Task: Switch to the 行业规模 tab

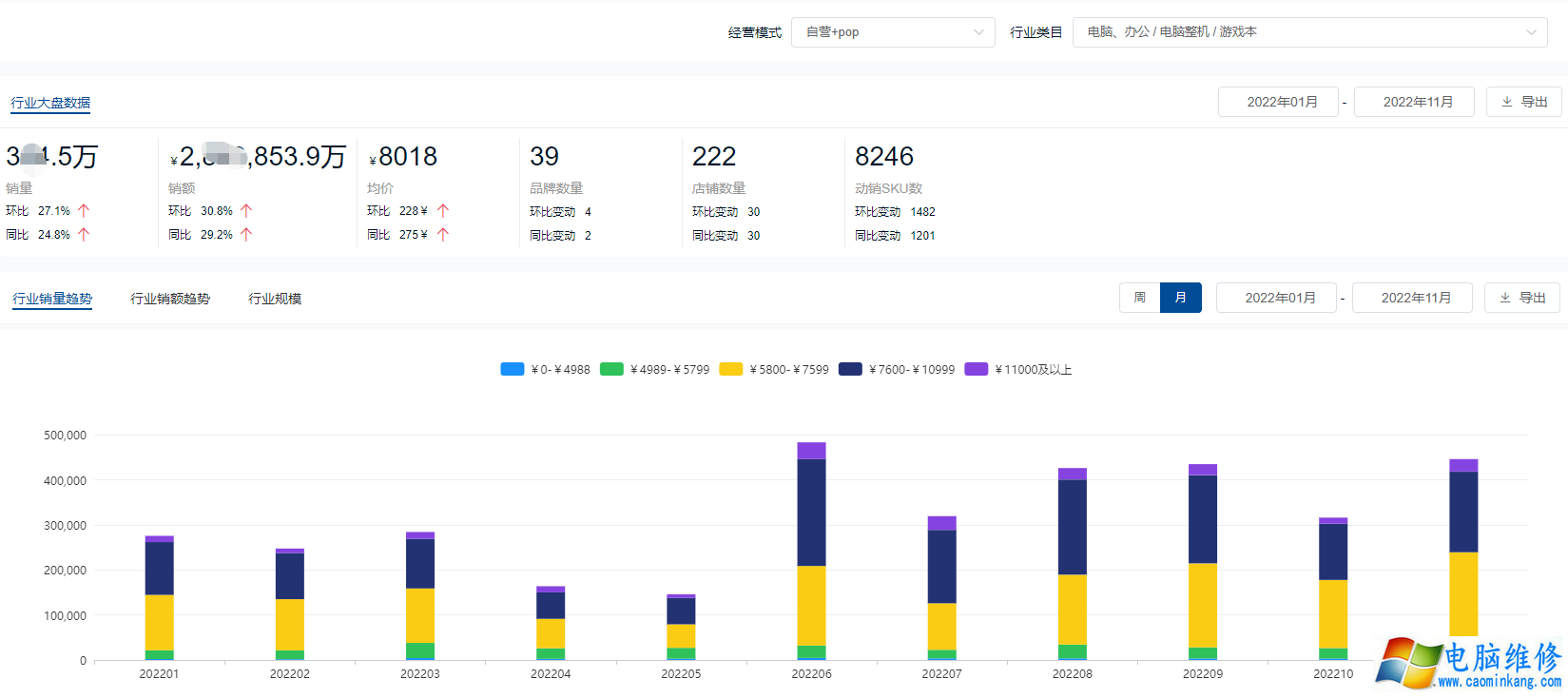Action: pos(275,299)
